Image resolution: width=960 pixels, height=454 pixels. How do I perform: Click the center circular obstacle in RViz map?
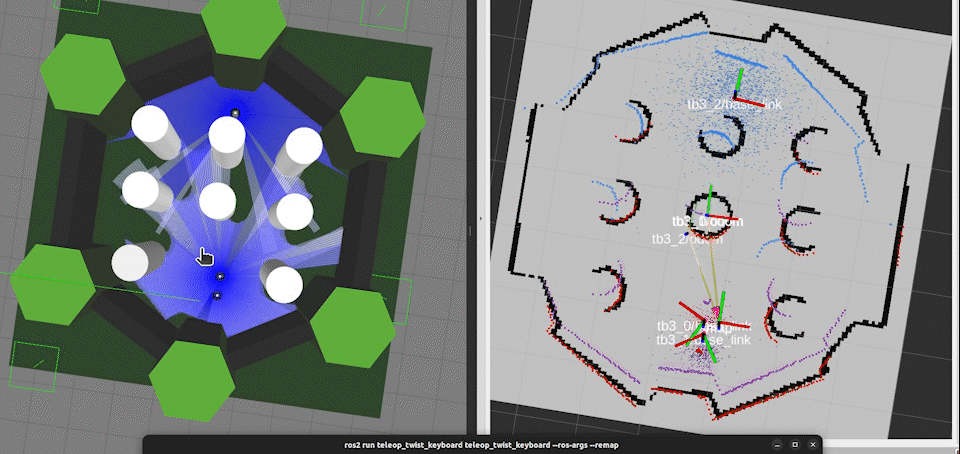pos(709,210)
